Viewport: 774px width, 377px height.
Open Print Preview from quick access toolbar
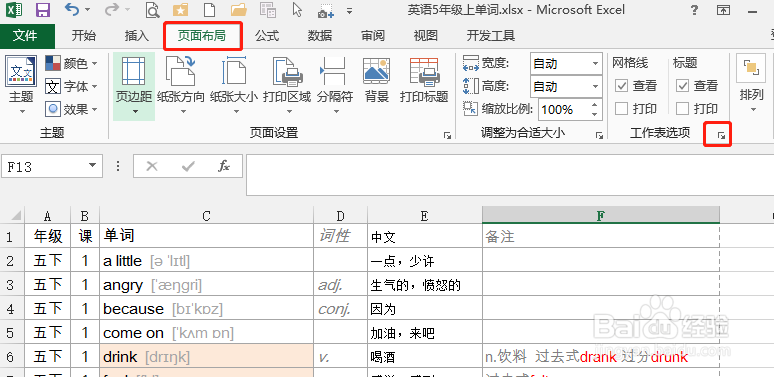(154, 10)
